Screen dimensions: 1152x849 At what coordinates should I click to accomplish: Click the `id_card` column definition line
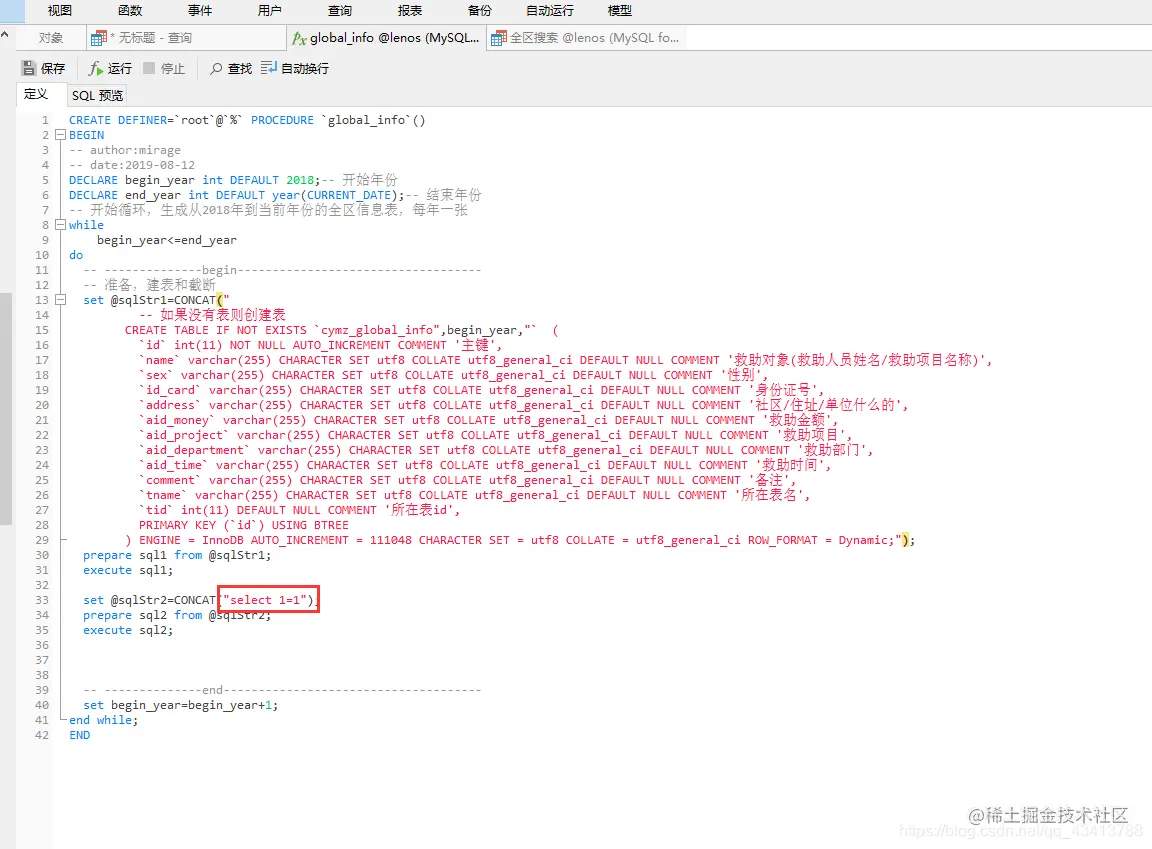(x=481, y=390)
